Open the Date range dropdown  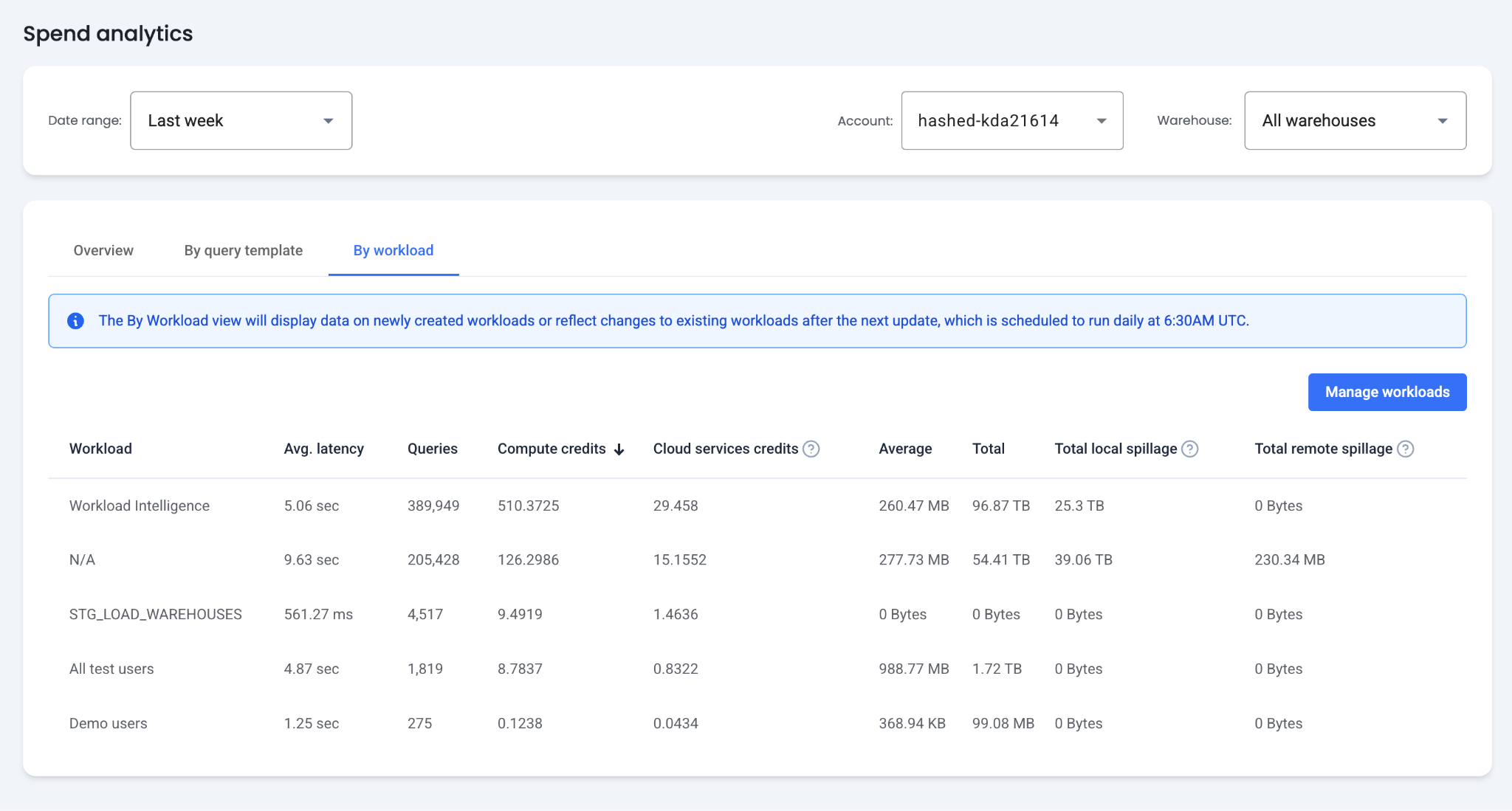[241, 121]
